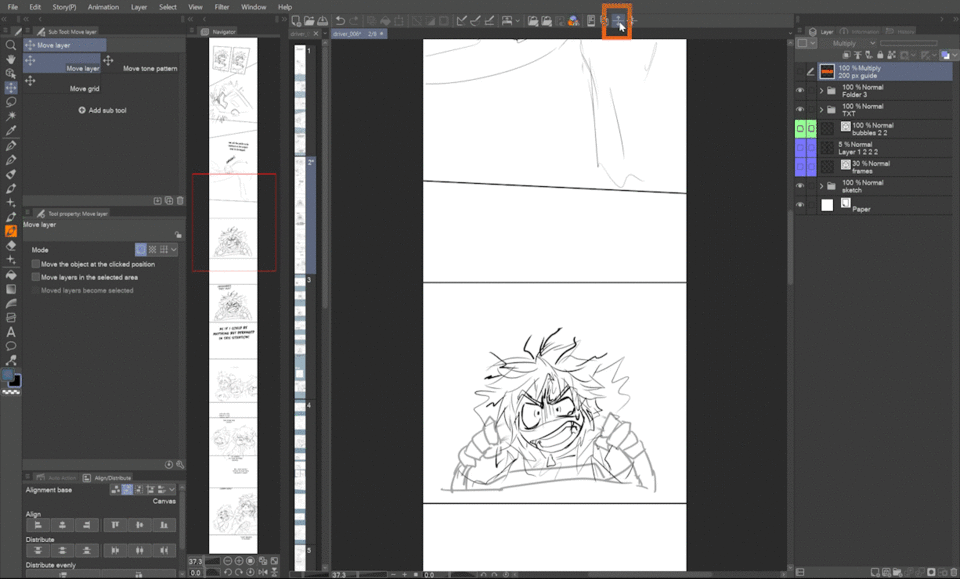
Task: Expand the Folder 3 layer folder
Action: (x=822, y=91)
